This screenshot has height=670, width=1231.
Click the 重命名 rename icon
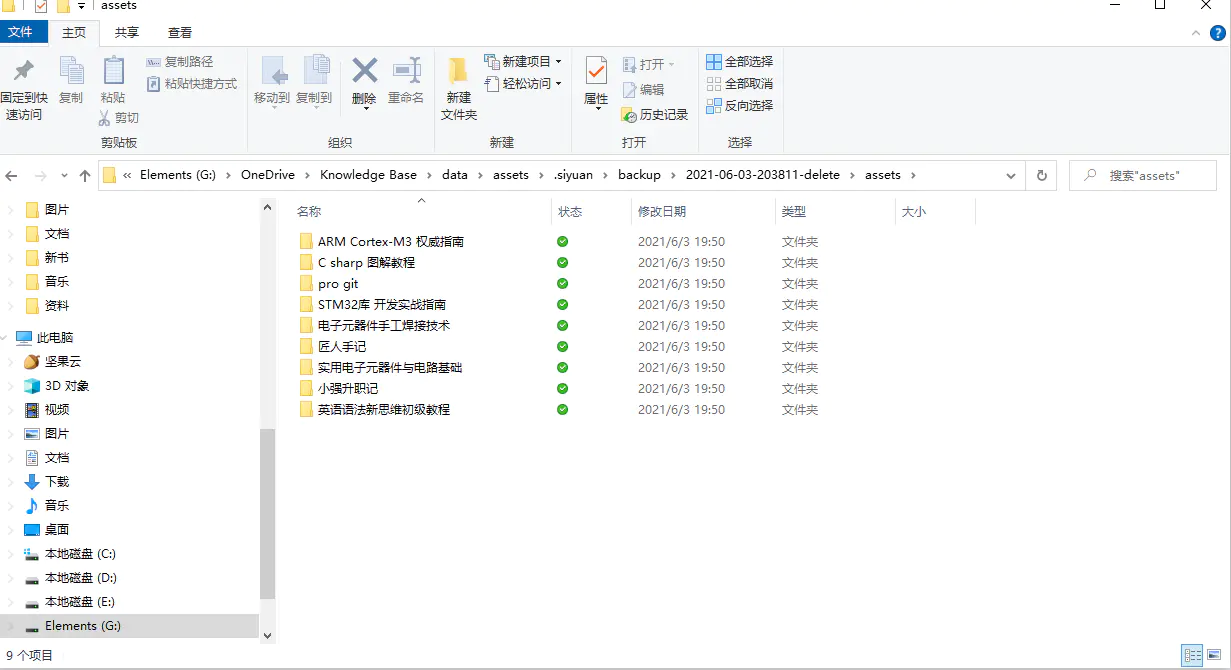406,71
